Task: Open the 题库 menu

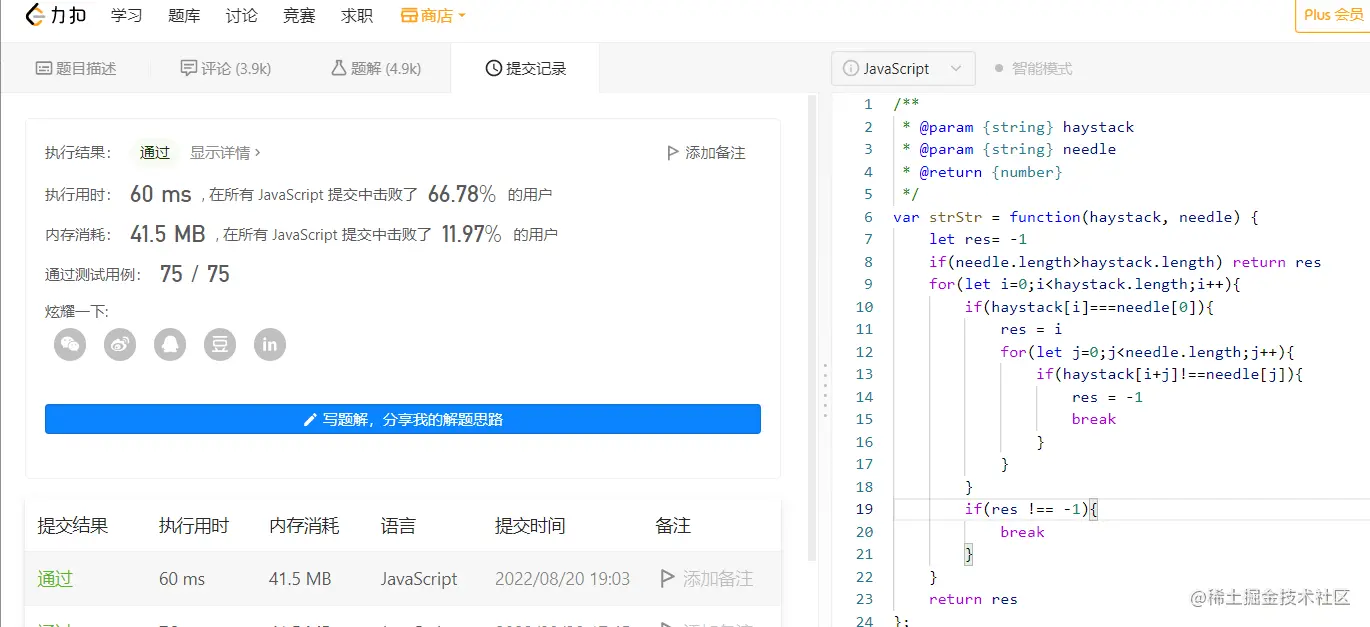Action: 184,15
